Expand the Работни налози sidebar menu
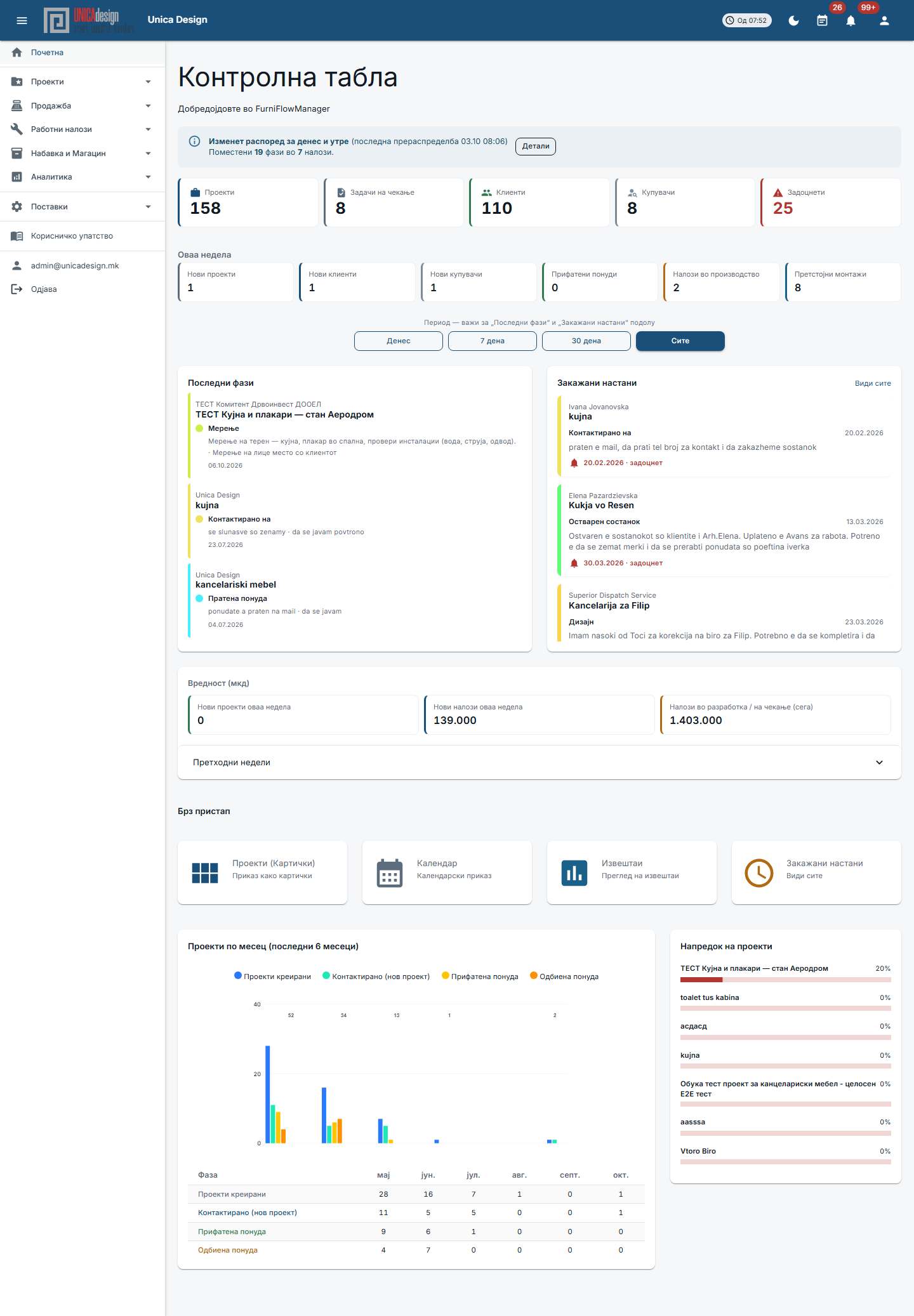The width and height of the screenshot is (914, 1316). click(83, 129)
